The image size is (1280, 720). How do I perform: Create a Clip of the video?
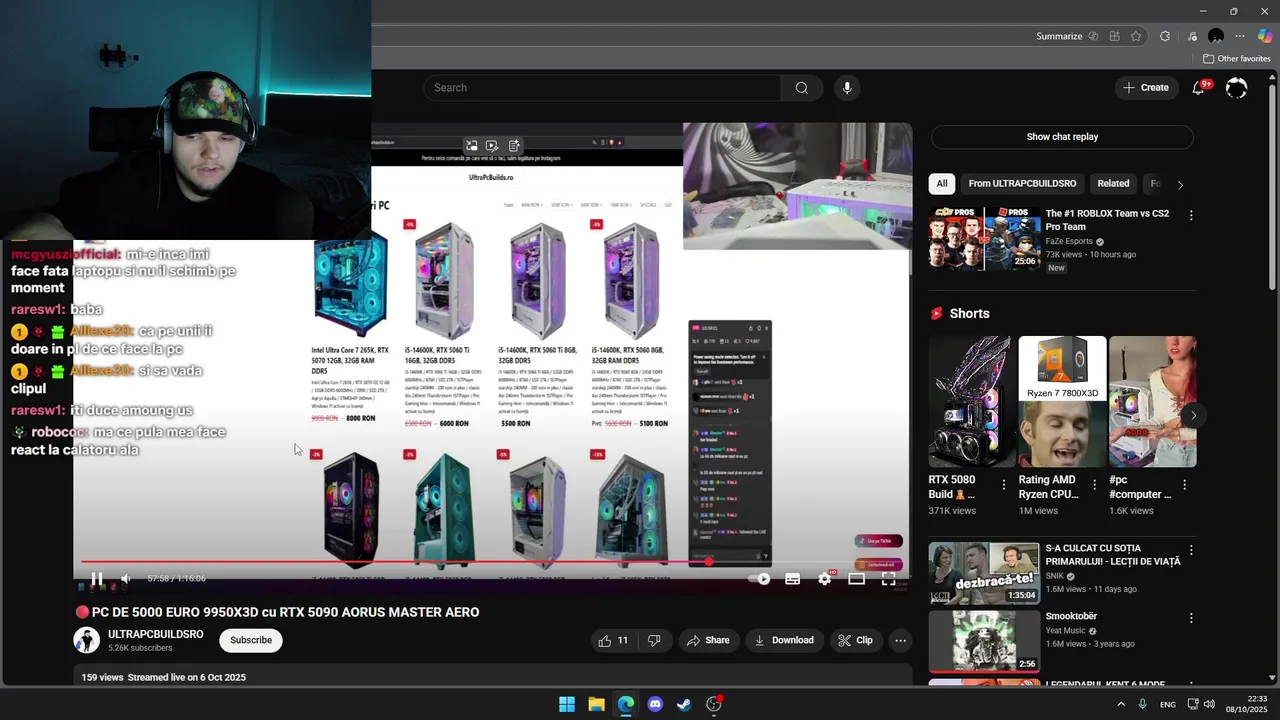click(x=855, y=640)
